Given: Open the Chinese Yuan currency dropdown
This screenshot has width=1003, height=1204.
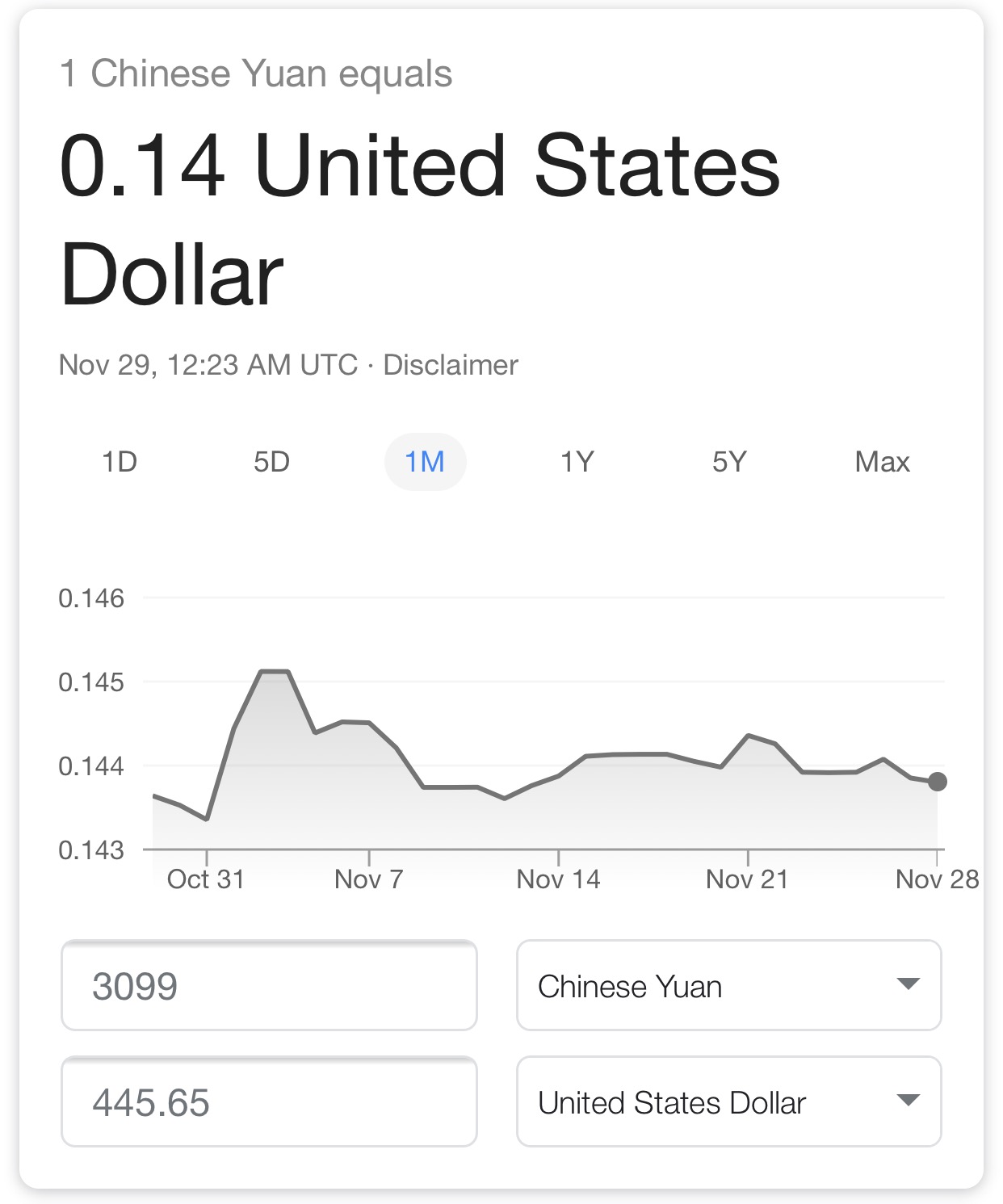Looking at the screenshot, I should [729, 985].
